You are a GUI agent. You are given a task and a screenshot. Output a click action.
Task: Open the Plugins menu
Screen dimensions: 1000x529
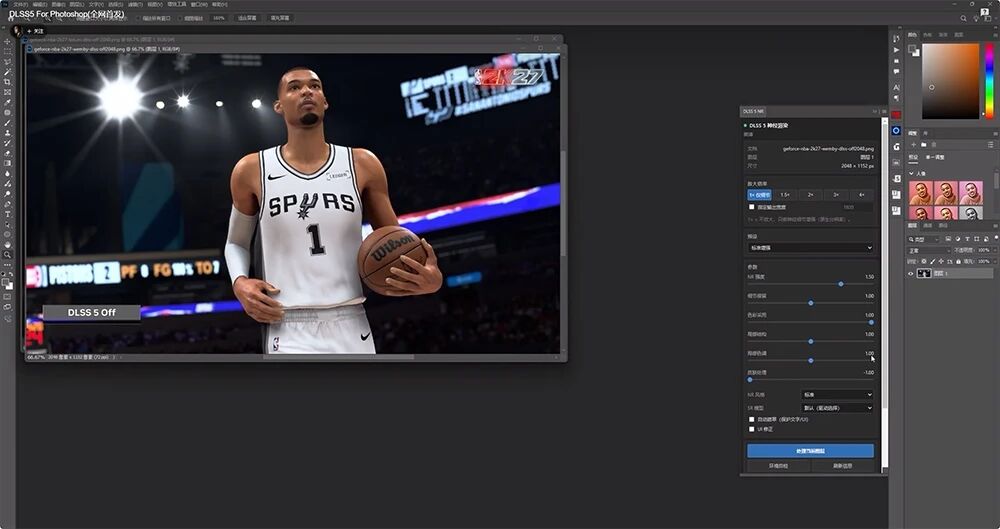pyautogui.click(x=177, y=4)
